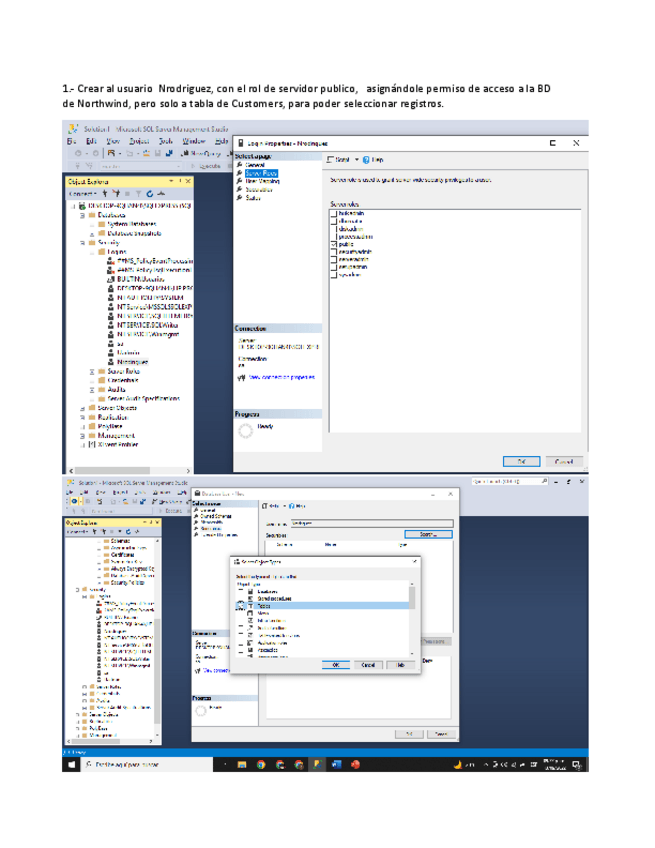655x848 pixels.
Task: Click the Help icon in Login Properties toolbar
Action: [x=368, y=160]
